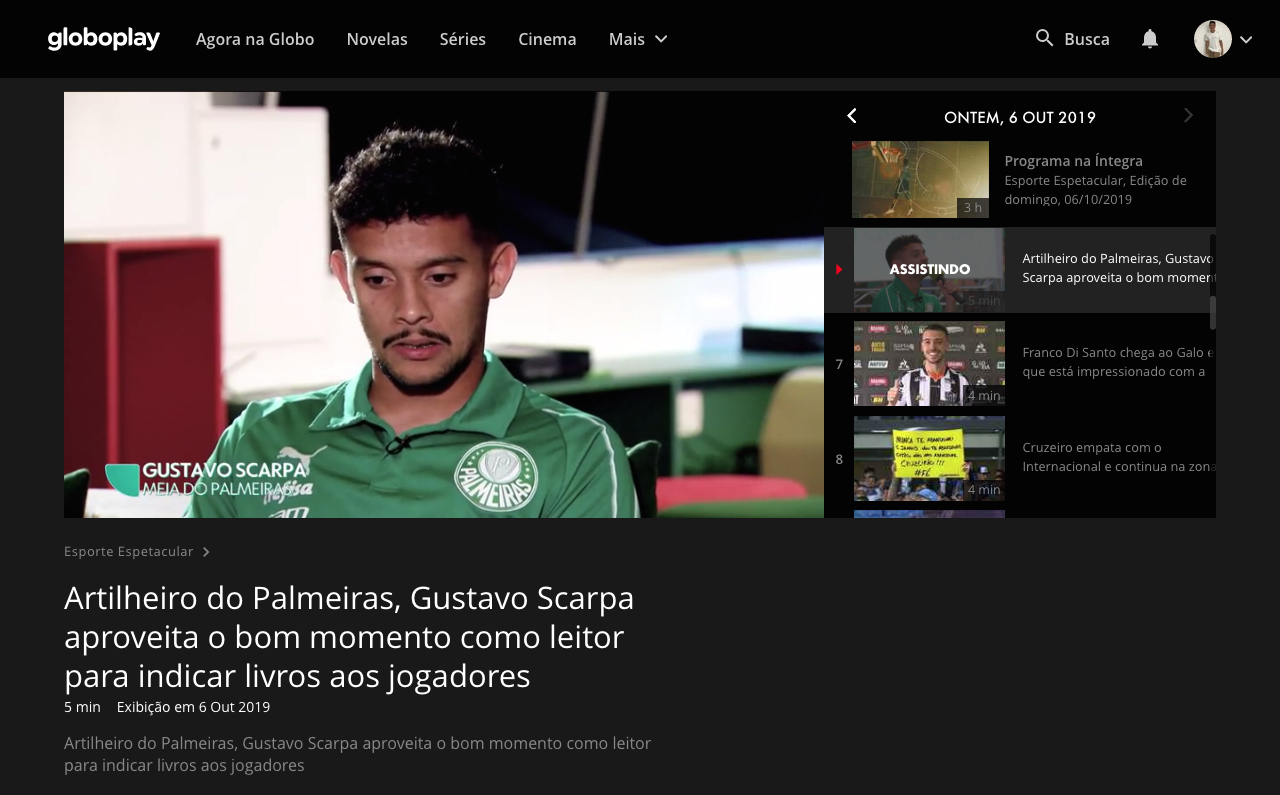Click the 5 min duration under headline

pos(82,707)
